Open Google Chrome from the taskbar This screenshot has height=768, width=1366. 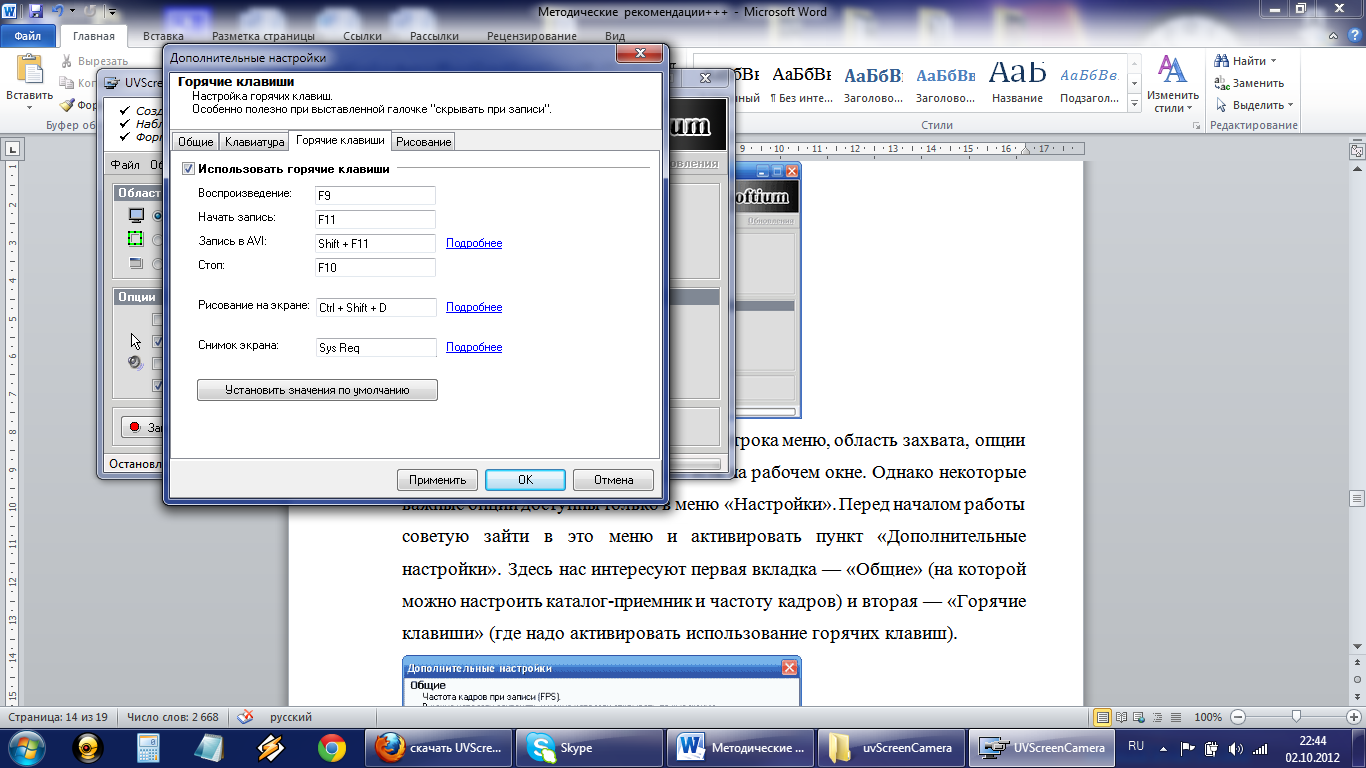(x=331, y=747)
